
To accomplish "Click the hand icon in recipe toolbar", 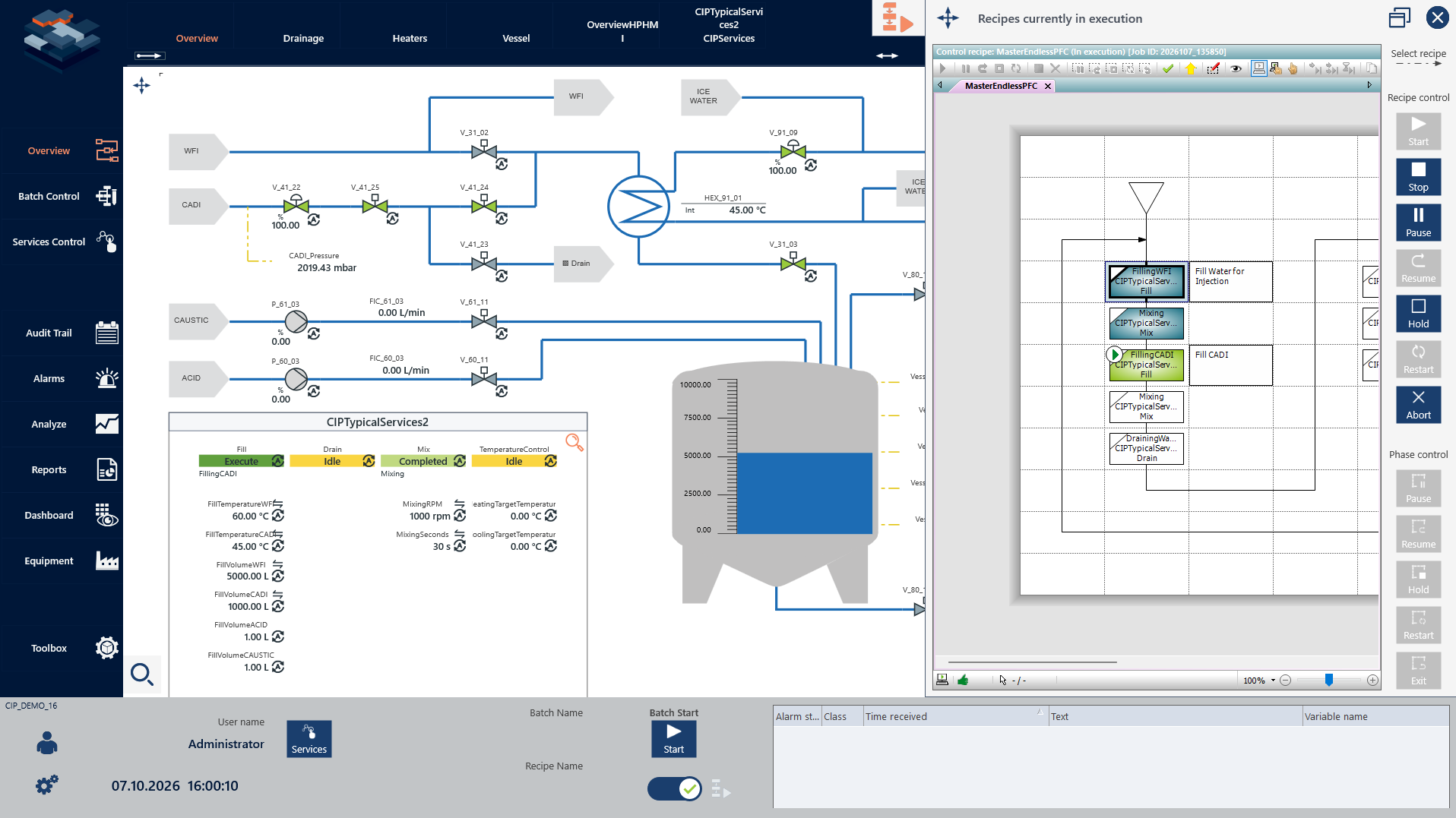I will (1293, 68).
